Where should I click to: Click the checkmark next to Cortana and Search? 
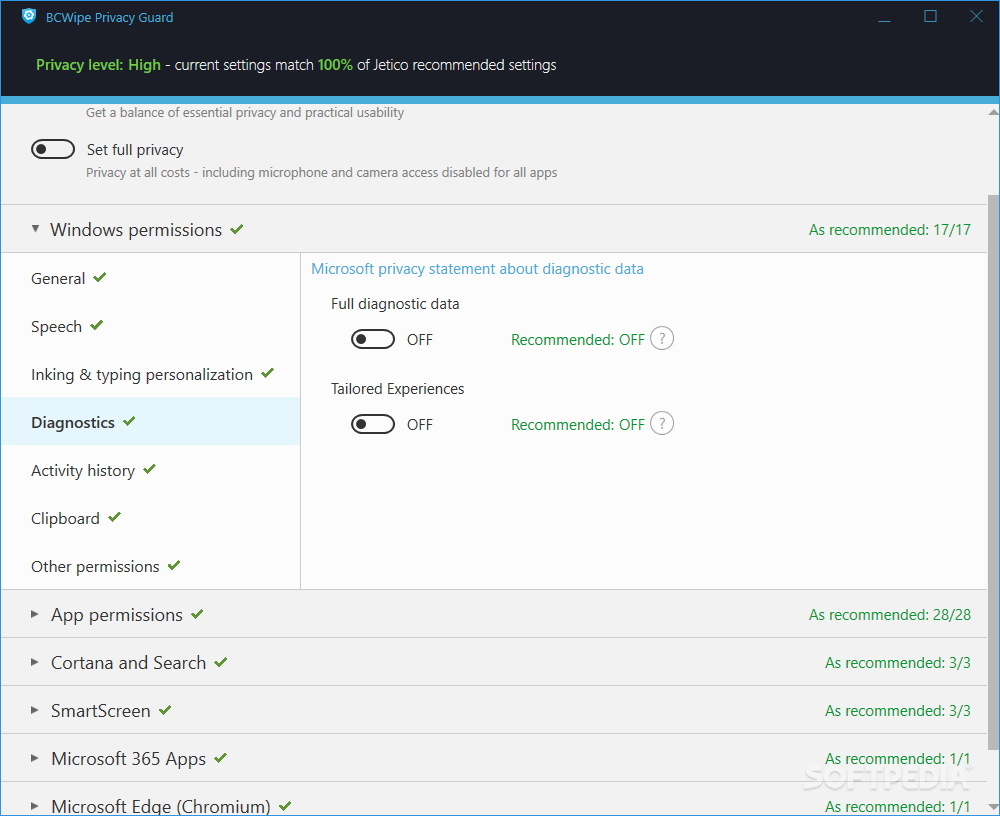(x=221, y=662)
